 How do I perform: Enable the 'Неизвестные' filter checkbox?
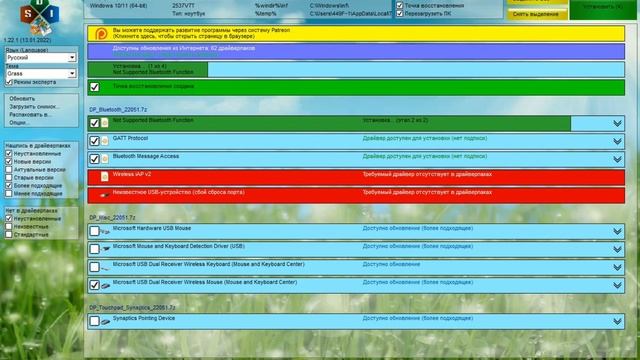tap(9, 227)
